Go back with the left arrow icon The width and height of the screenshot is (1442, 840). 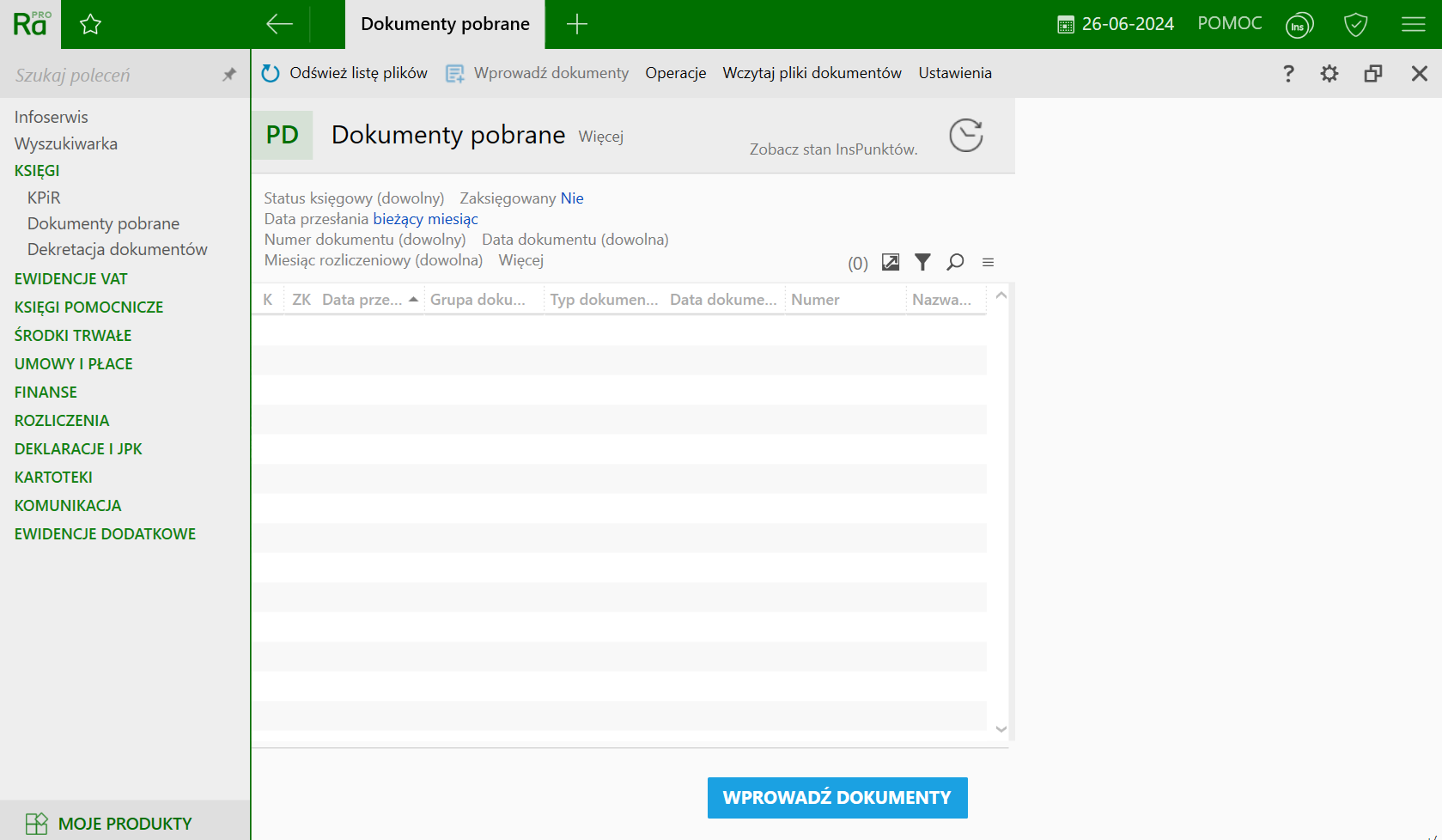click(x=279, y=24)
